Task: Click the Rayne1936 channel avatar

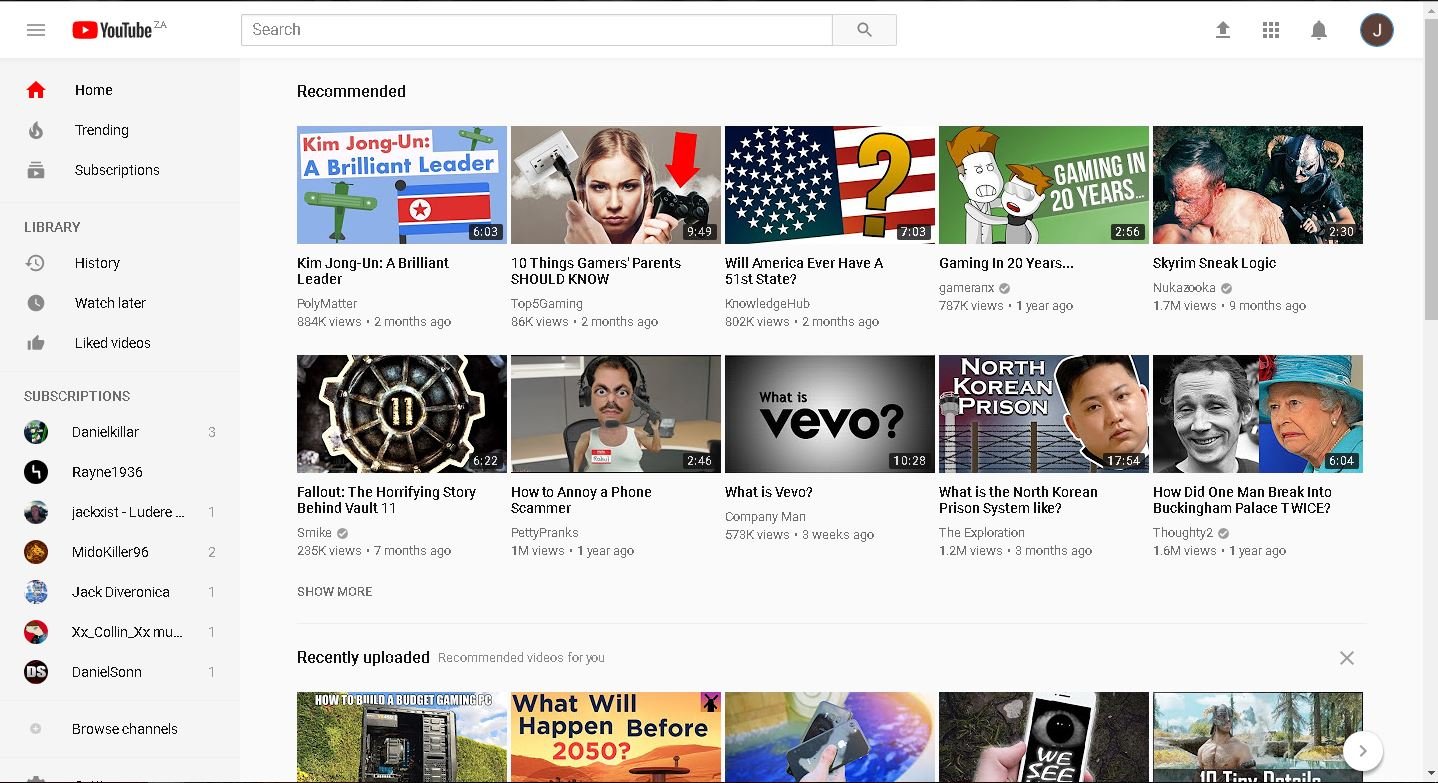Action: (36, 472)
